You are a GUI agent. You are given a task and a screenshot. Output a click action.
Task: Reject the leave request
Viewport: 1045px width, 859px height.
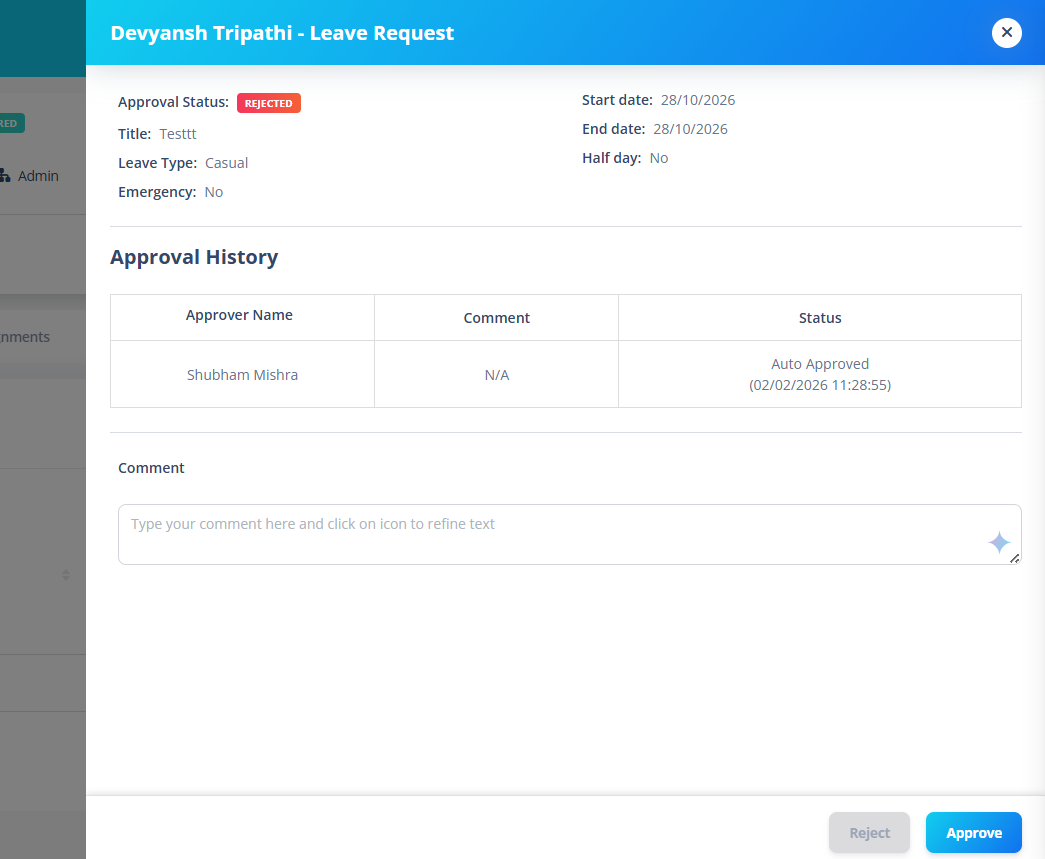tap(869, 832)
